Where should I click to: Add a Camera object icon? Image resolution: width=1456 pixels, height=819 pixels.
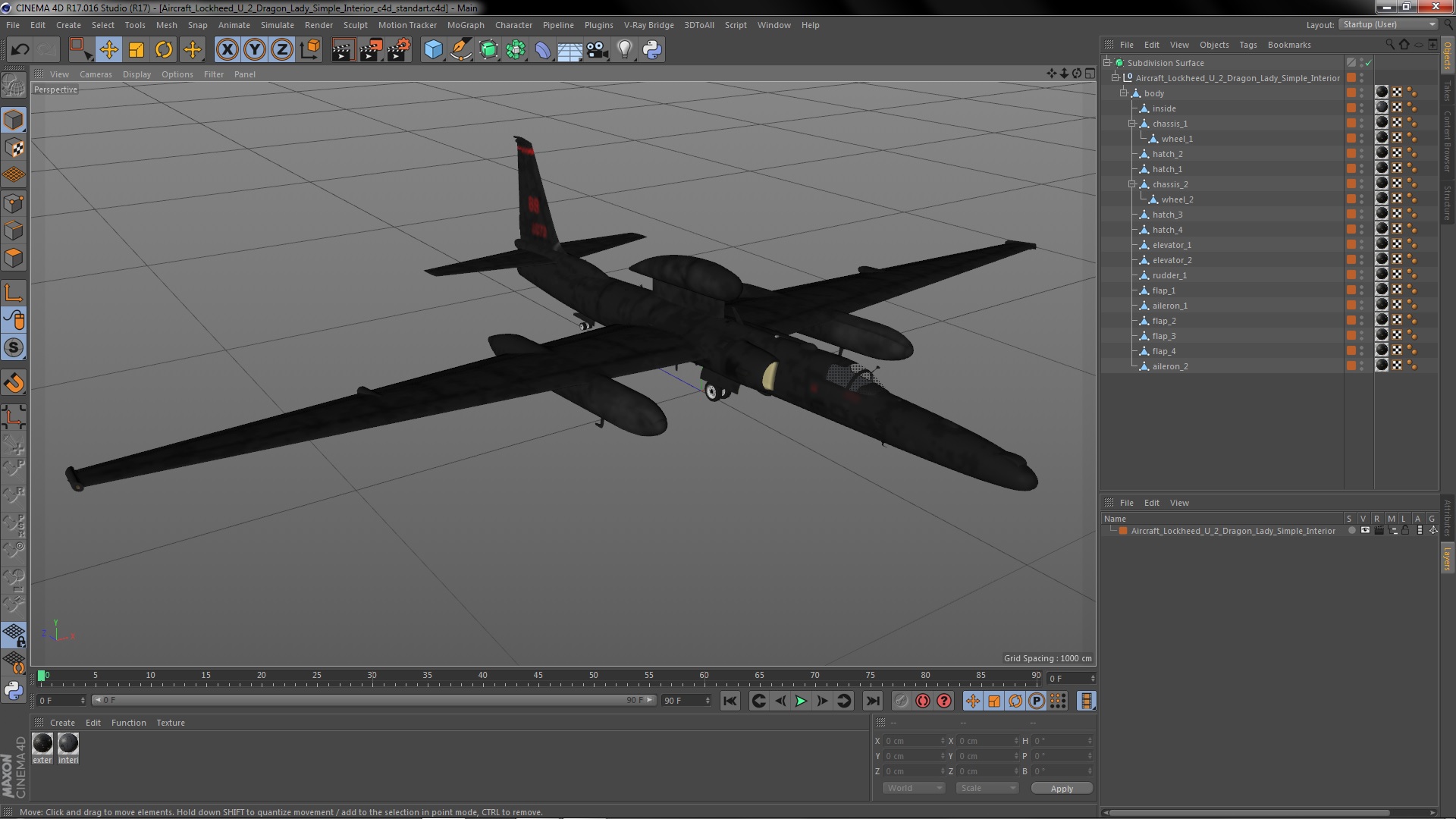597,50
